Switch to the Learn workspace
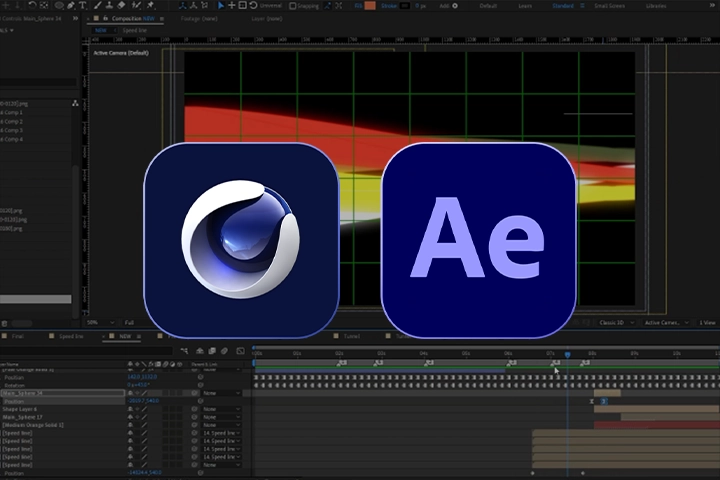Screen dimensions: 720x480 pos(525,6)
